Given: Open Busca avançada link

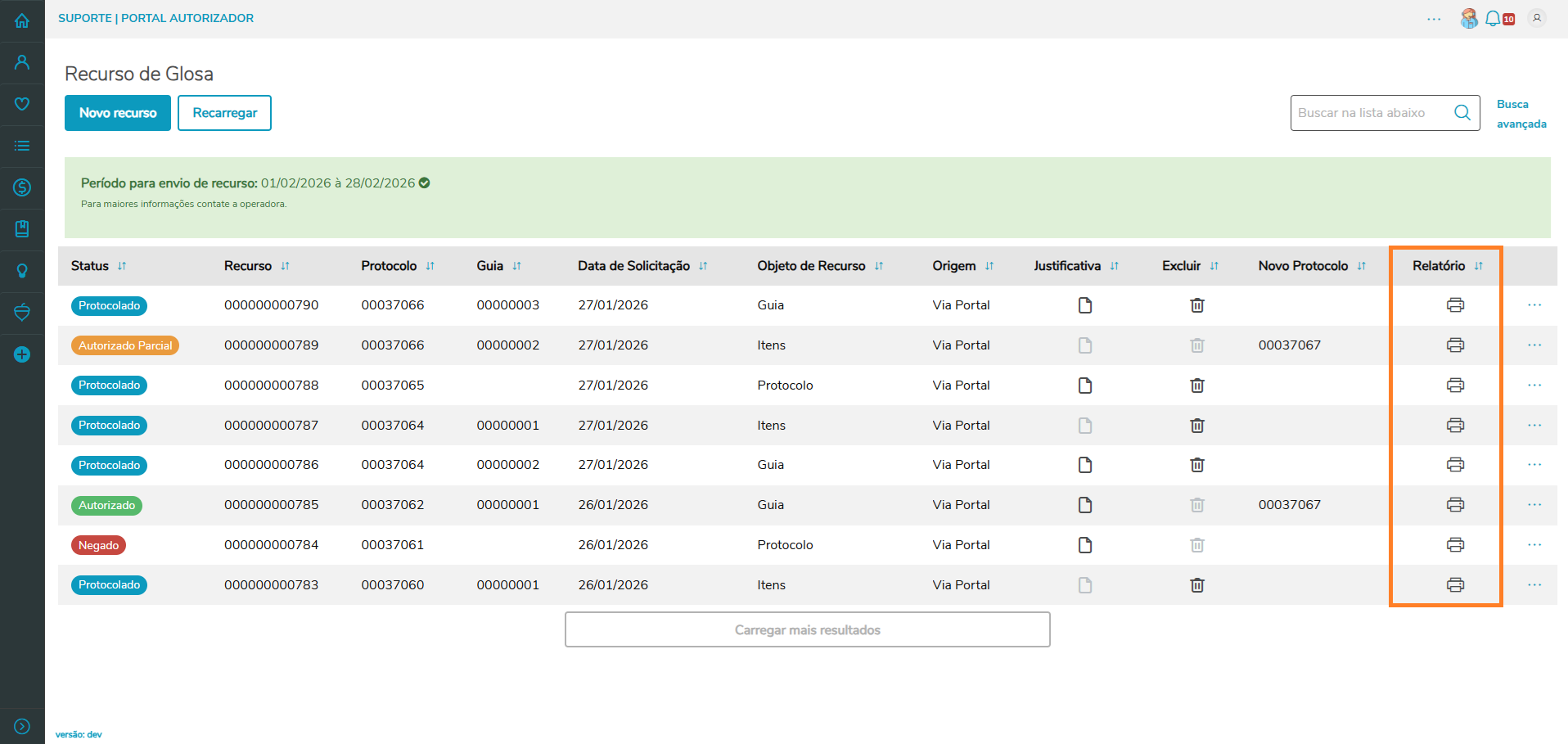Looking at the screenshot, I should 1521,114.
